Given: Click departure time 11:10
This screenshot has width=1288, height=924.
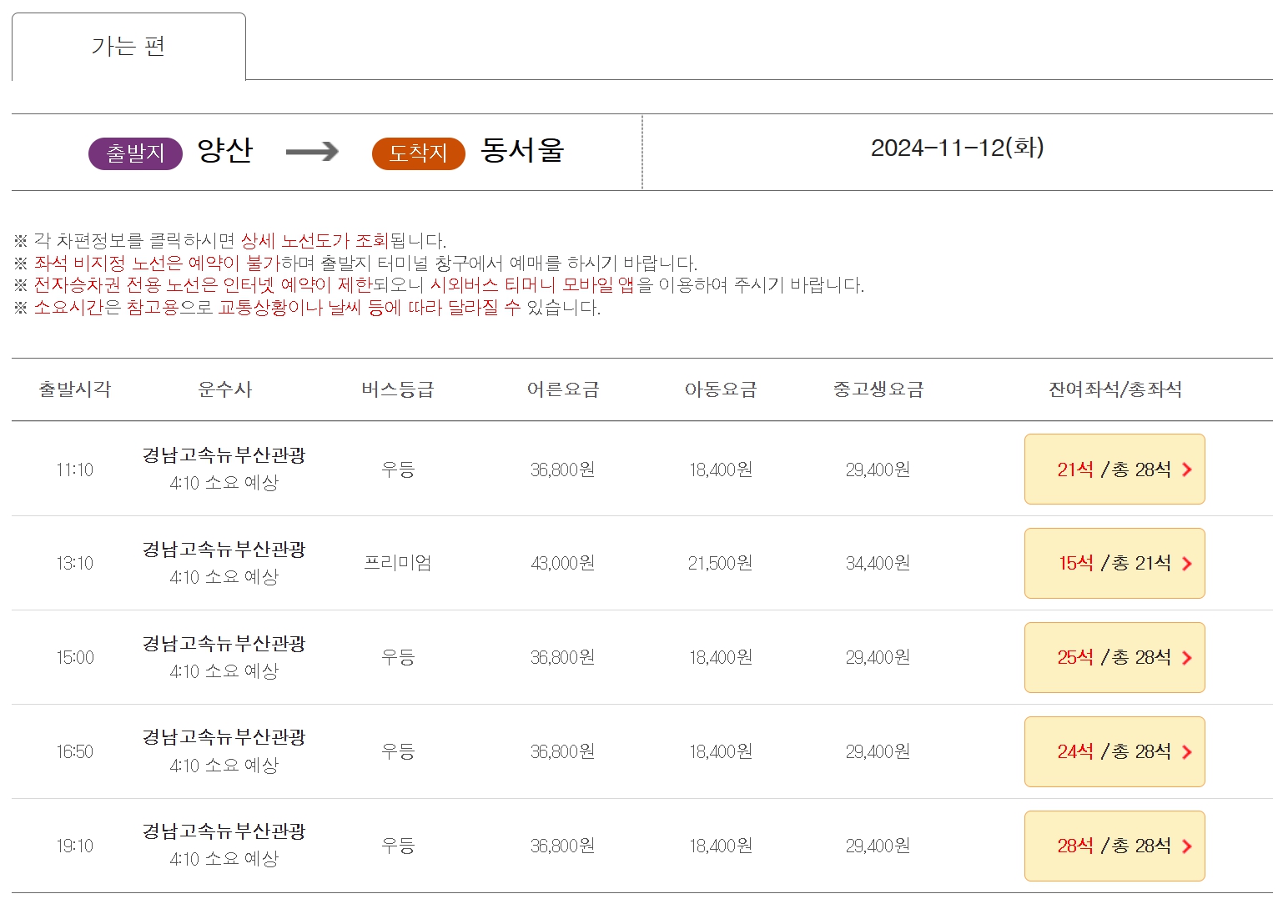Looking at the screenshot, I should tap(75, 470).
